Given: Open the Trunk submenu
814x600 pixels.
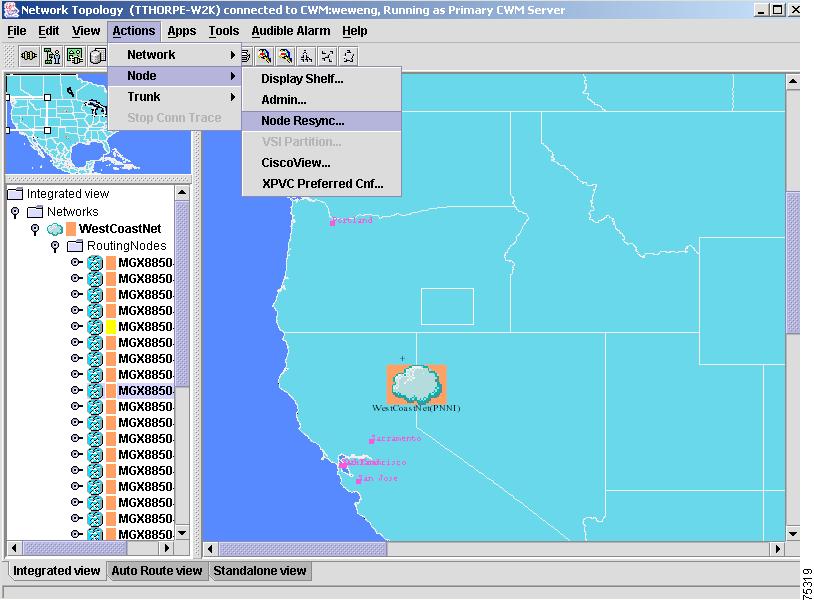Looking at the screenshot, I should (x=174, y=97).
